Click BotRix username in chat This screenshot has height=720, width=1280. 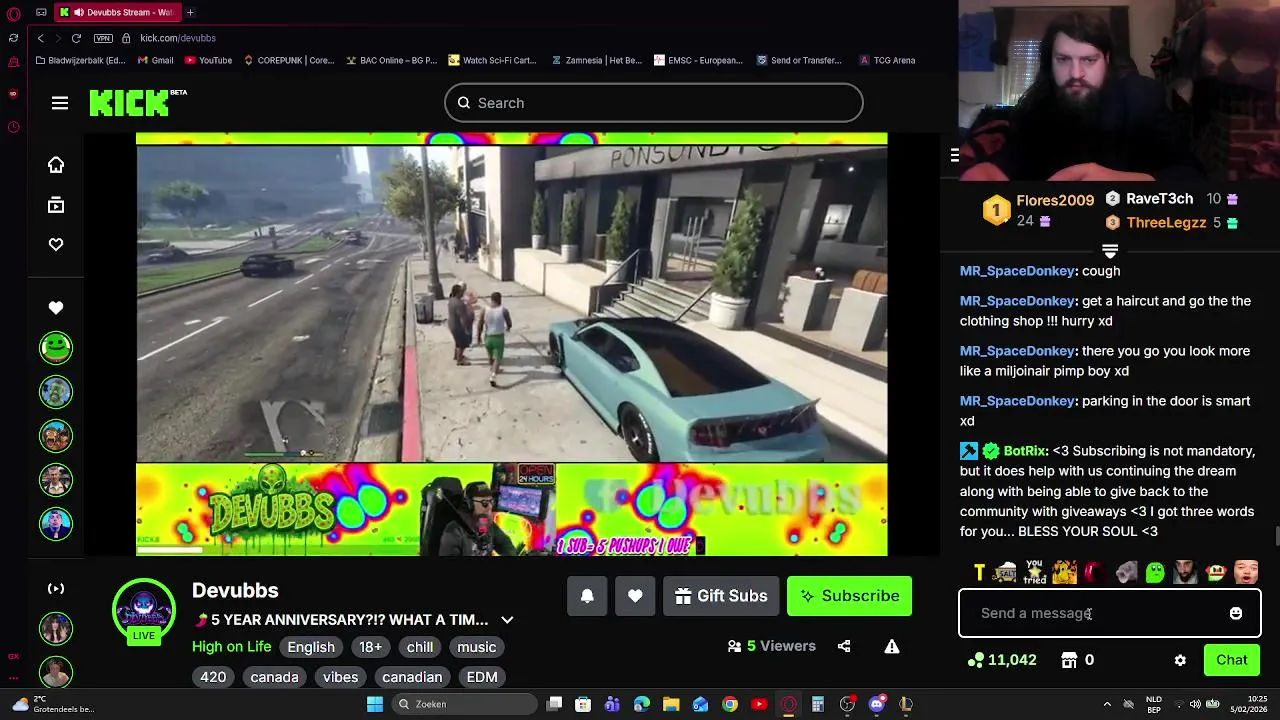[1024, 451]
